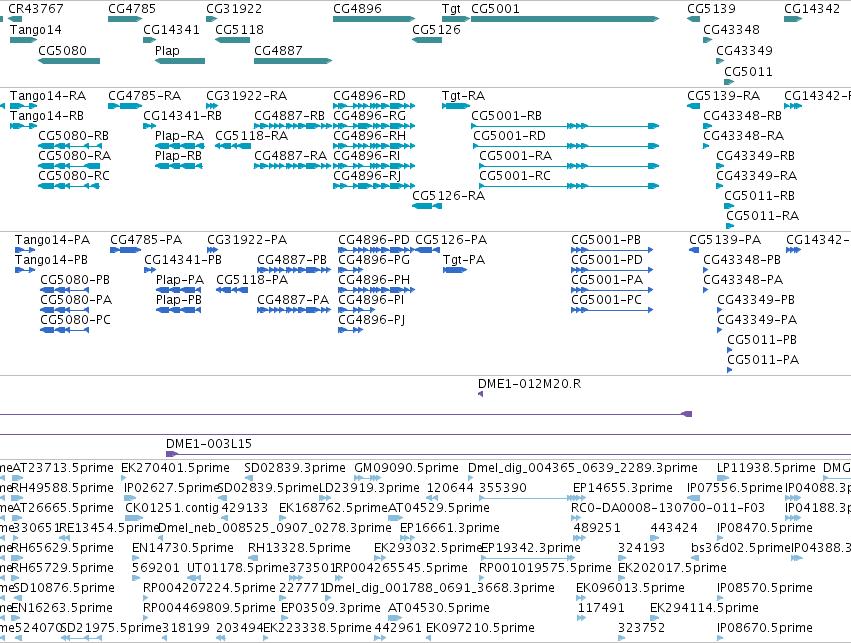Click transcript CG4896-RJ
Image resolution: width=851 pixels, height=643 pixels.
pyautogui.click(x=374, y=186)
